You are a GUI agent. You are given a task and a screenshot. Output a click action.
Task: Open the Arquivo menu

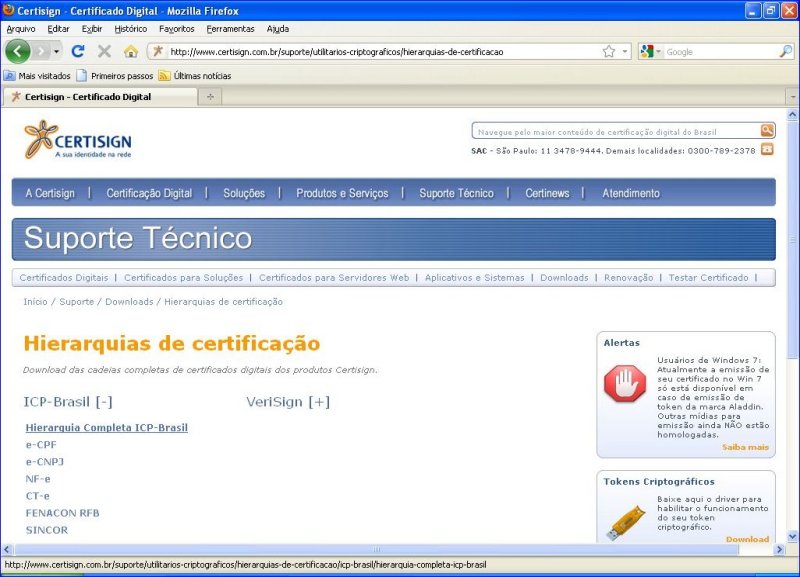21,29
